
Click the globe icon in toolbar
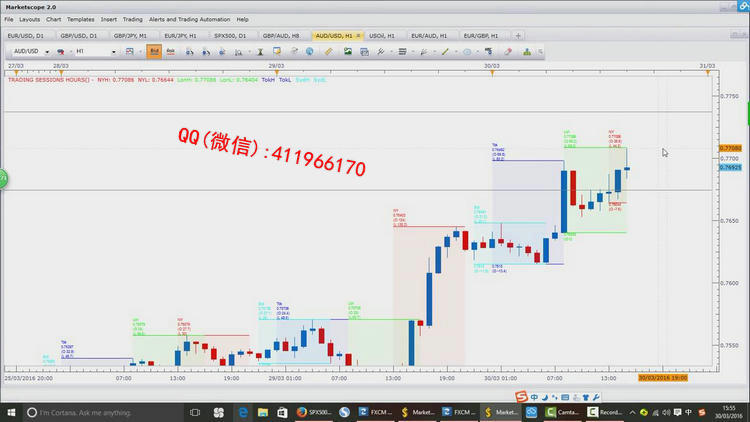[309, 51]
